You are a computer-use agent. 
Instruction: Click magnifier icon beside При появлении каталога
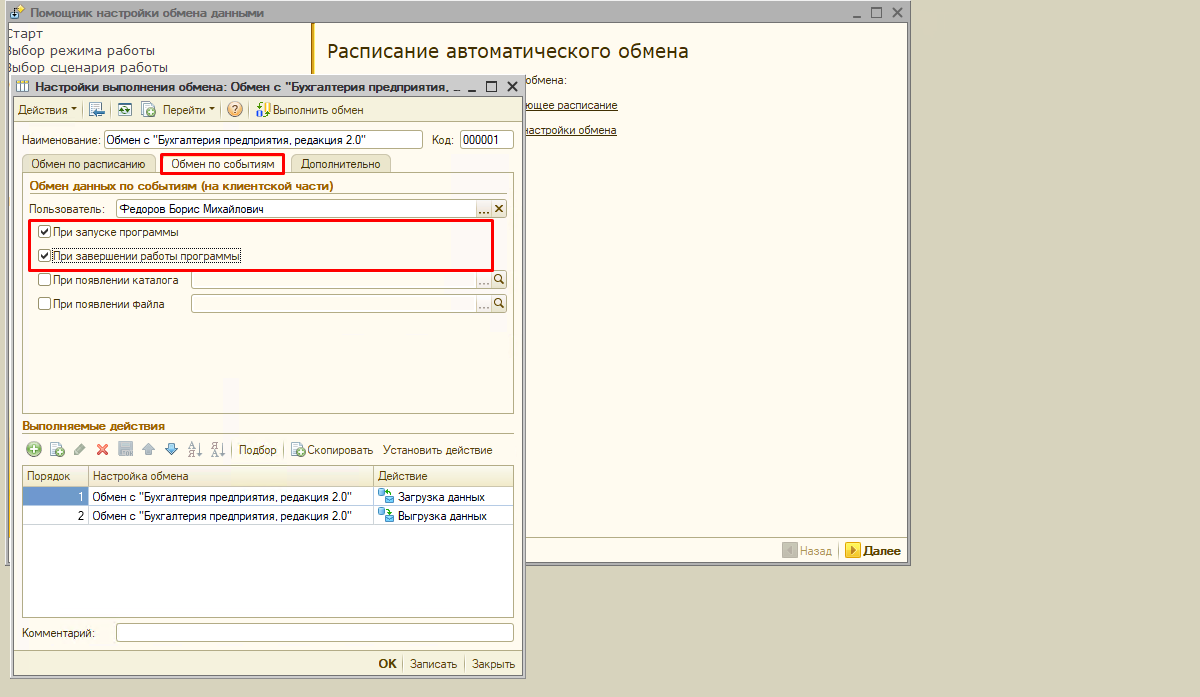click(x=499, y=280)
